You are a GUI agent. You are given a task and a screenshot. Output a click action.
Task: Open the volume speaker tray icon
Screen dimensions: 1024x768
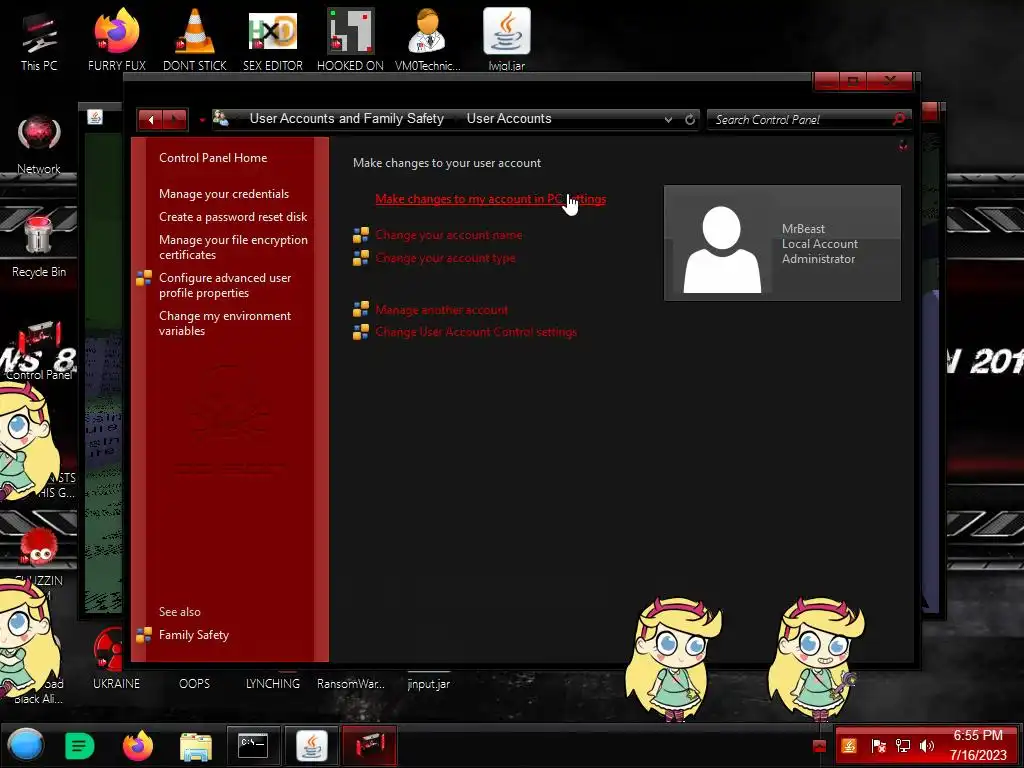tap(926, 746)
